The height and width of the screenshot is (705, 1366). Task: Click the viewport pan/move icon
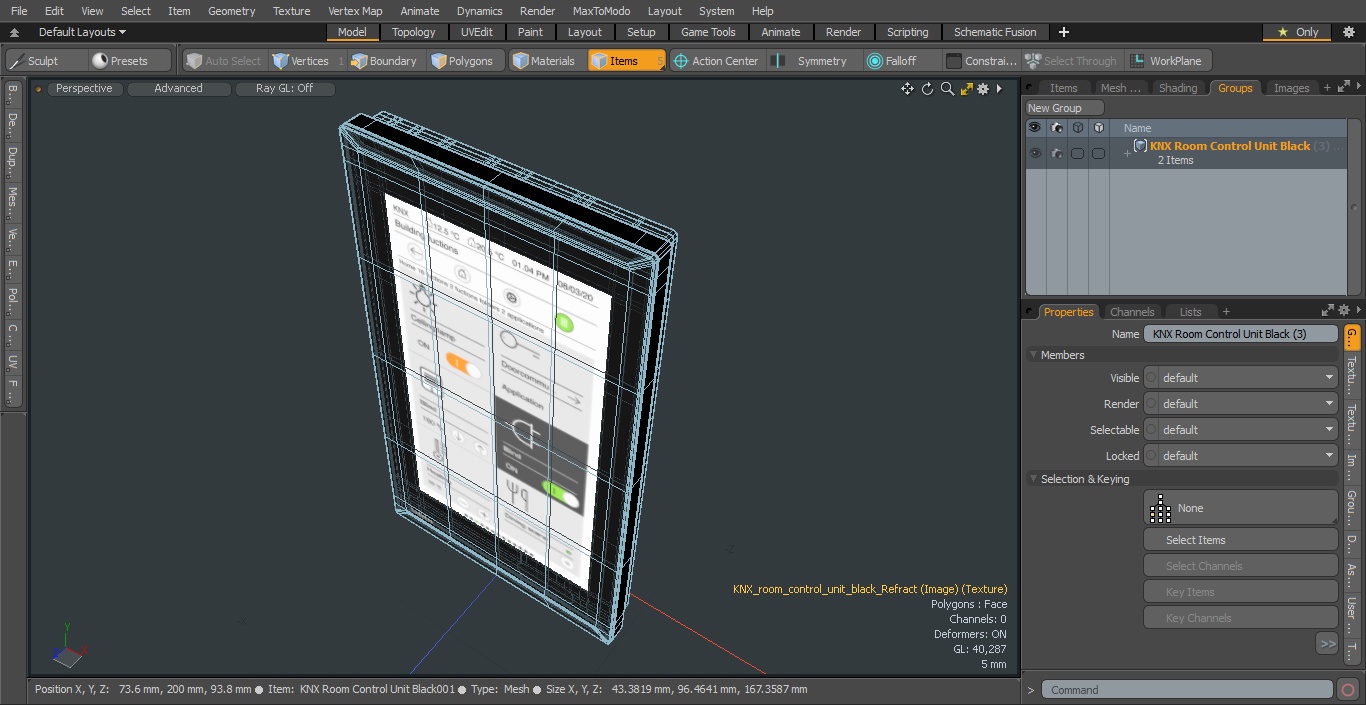[907, 89]
